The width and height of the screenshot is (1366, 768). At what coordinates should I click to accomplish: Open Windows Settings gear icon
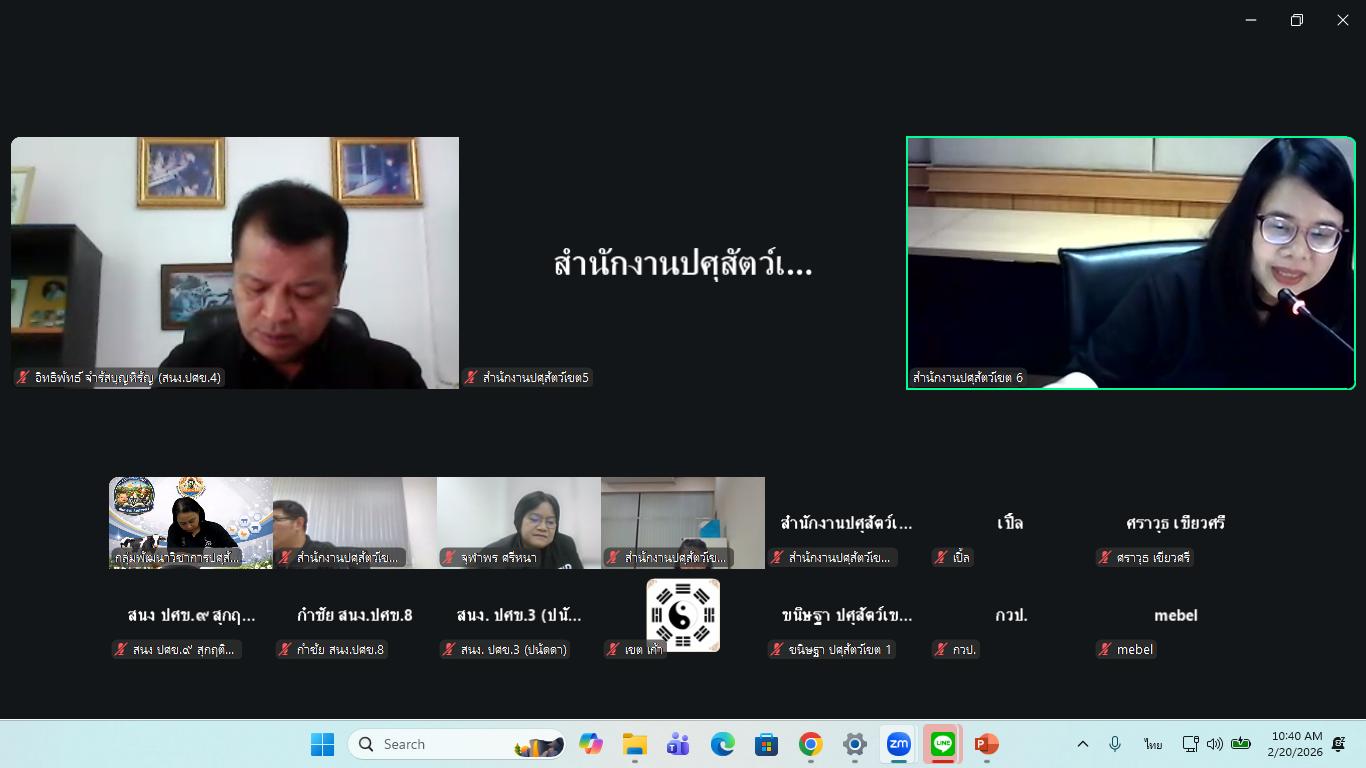click(854, 744)
